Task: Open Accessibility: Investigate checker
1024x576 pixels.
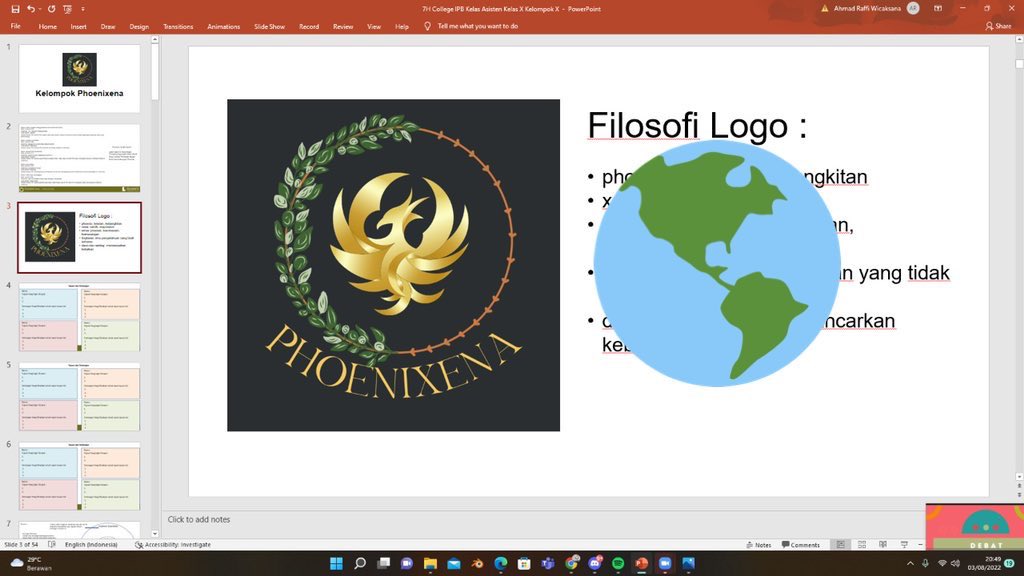Action: click(173, 544)
